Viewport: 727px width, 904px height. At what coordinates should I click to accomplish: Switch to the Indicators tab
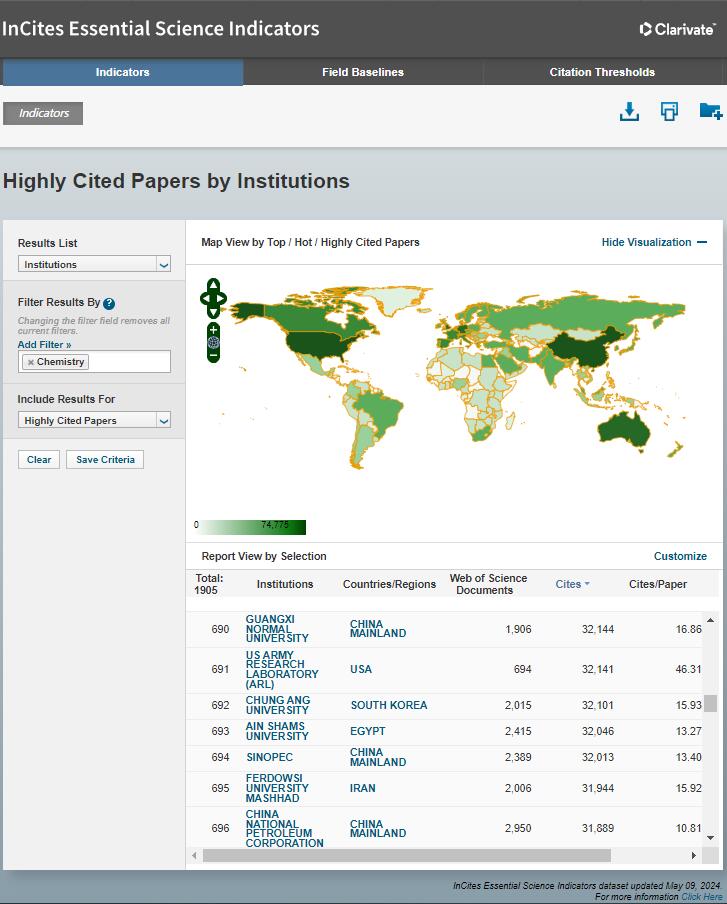coord(122,72)
